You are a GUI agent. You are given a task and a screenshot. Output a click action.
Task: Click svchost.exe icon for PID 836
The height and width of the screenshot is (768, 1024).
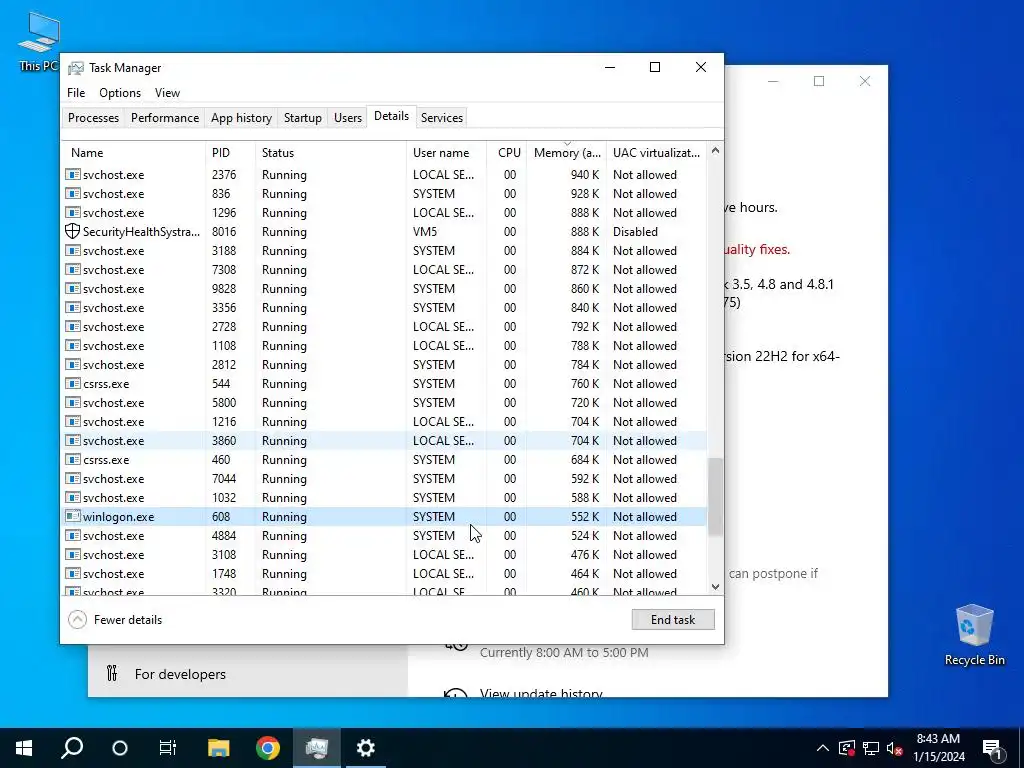(72, 193)
